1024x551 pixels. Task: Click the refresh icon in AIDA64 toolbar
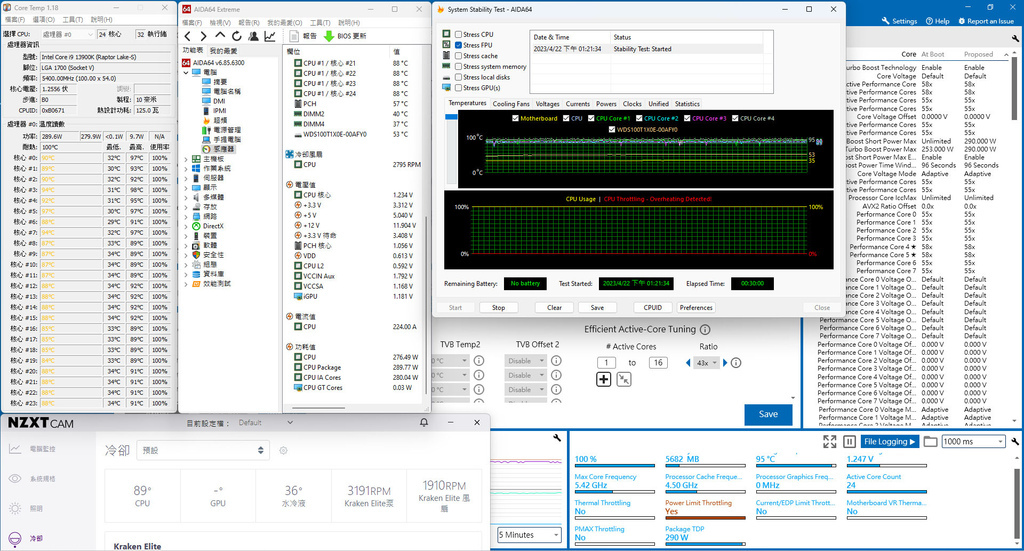point(236,36)
